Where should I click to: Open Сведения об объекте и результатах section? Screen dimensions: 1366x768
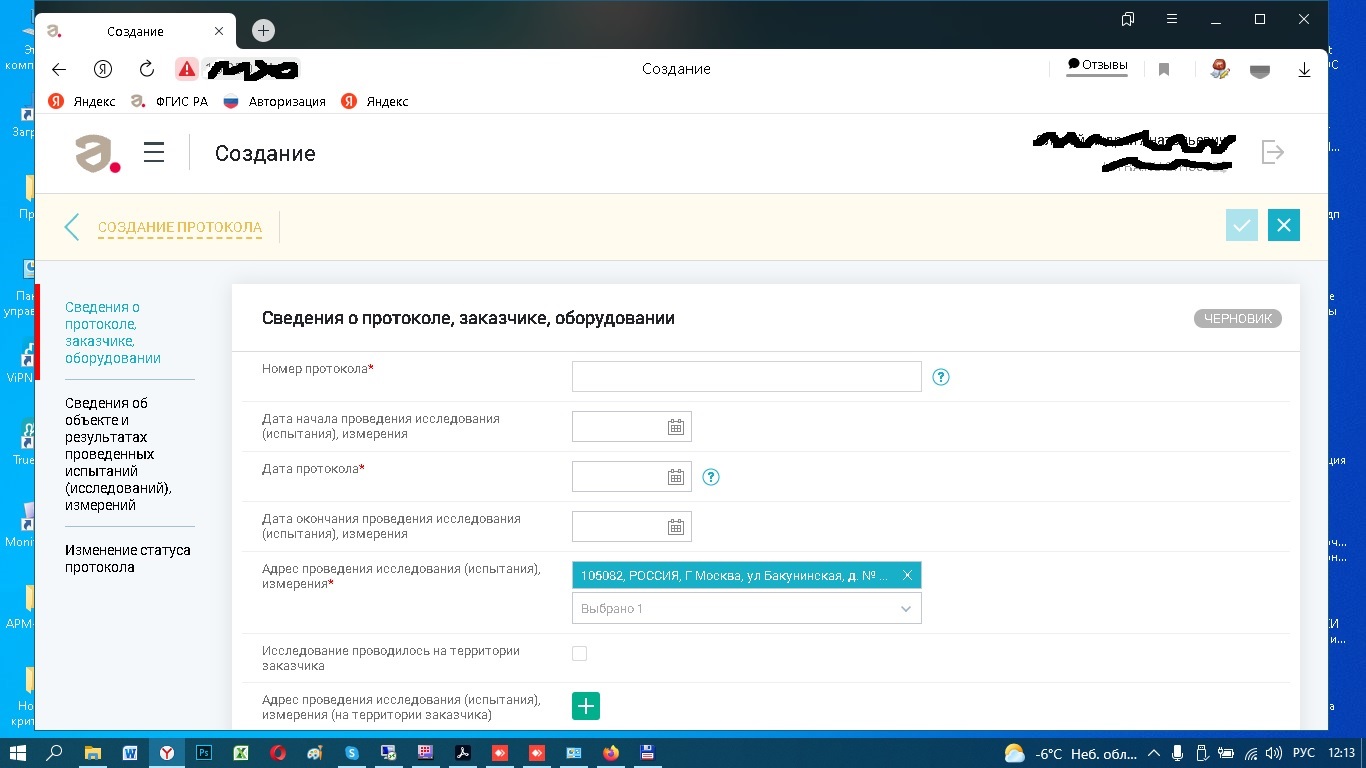tap(120, 454)
